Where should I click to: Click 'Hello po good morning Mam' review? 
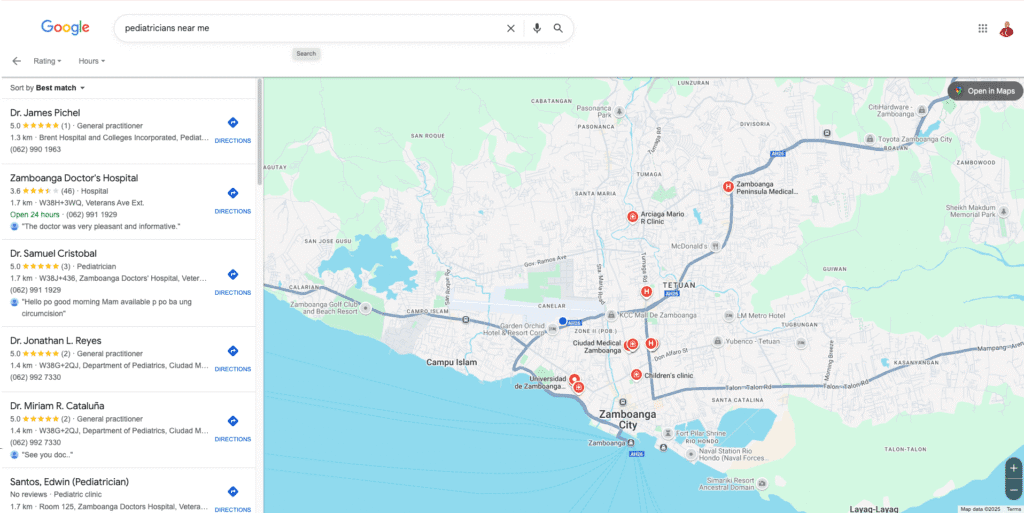106,307
